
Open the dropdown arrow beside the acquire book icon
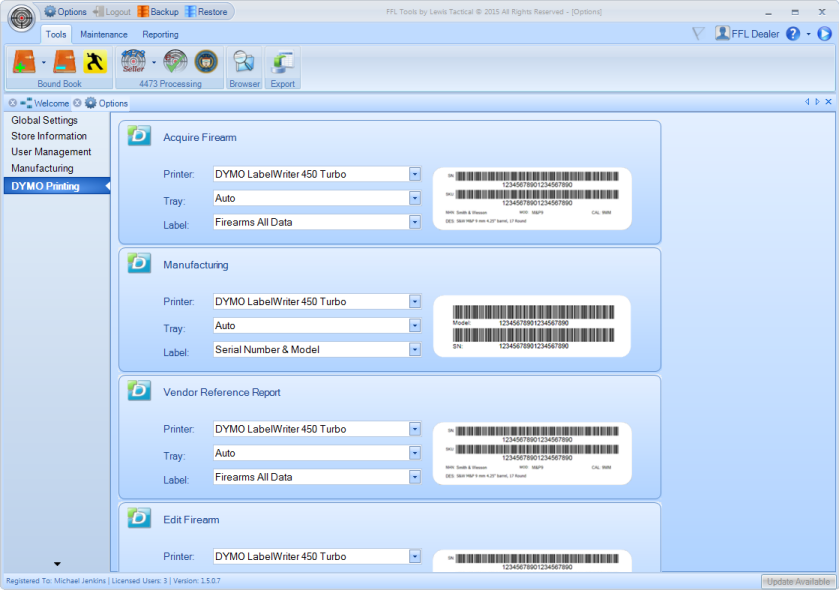click(44, 63)
